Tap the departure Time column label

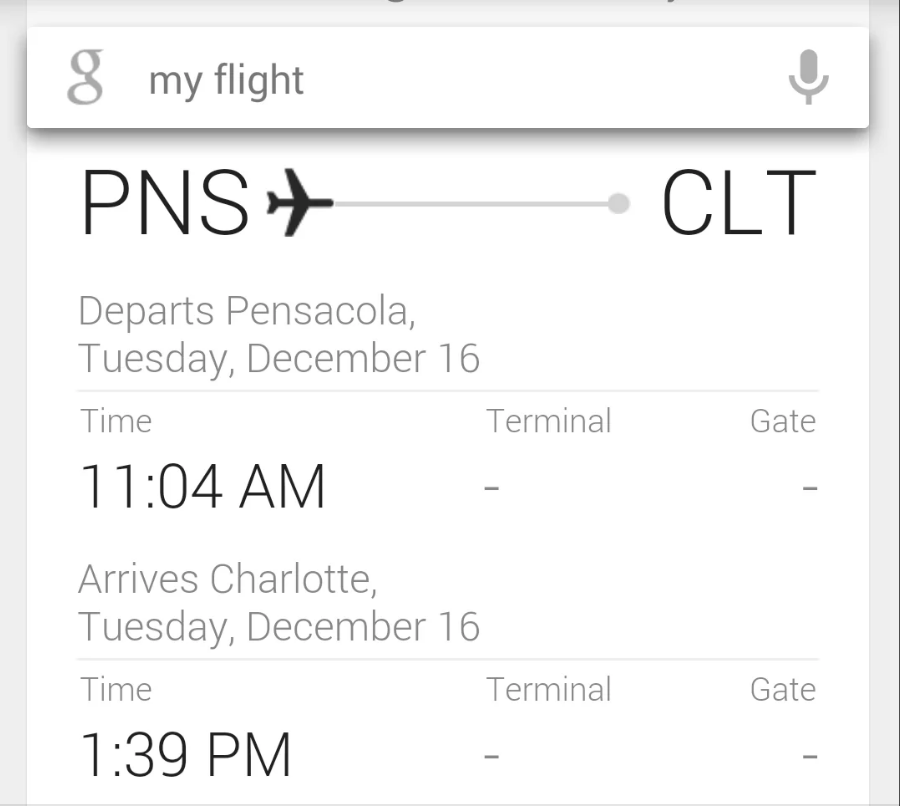(x=116, y=421)
